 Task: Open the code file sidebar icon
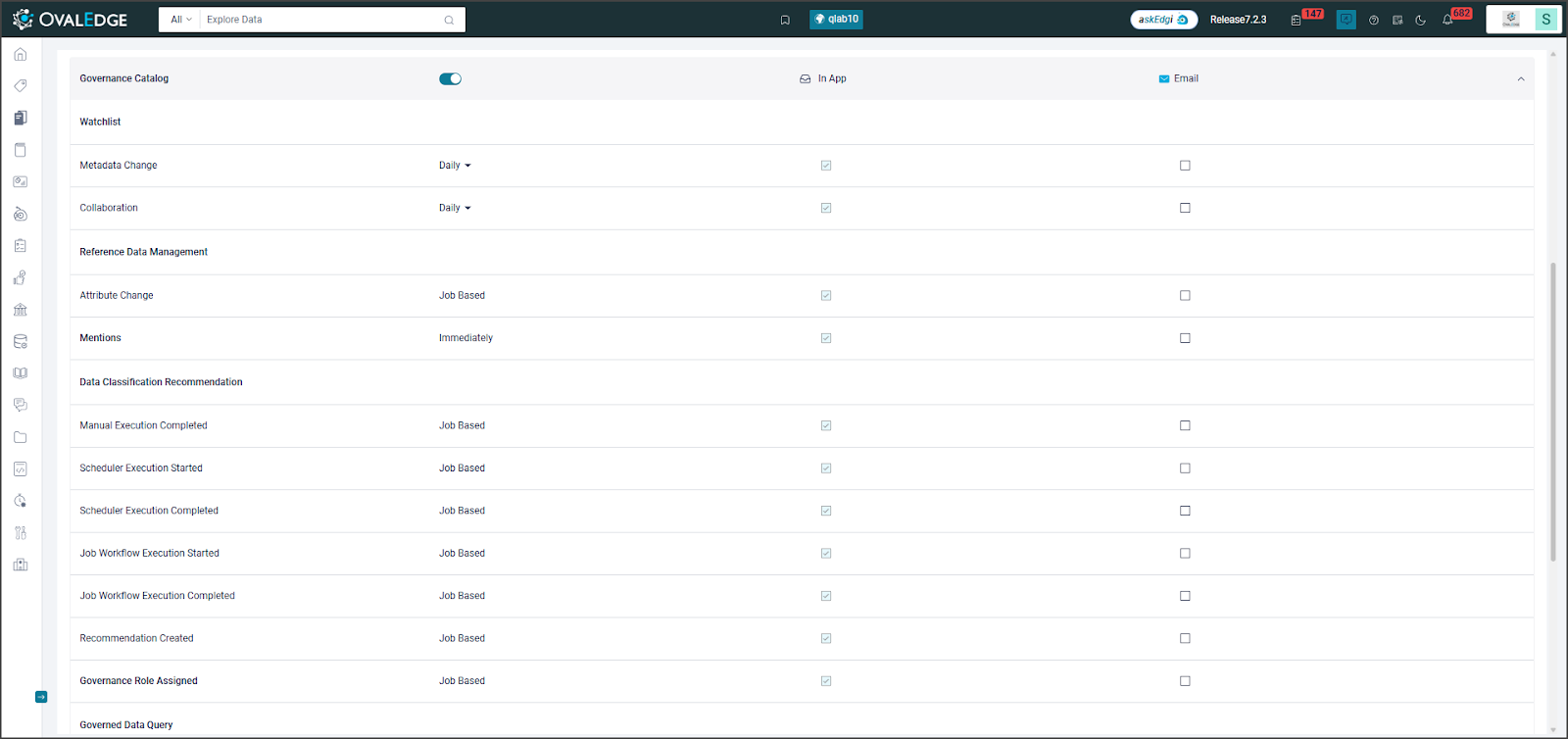[21, 469]
